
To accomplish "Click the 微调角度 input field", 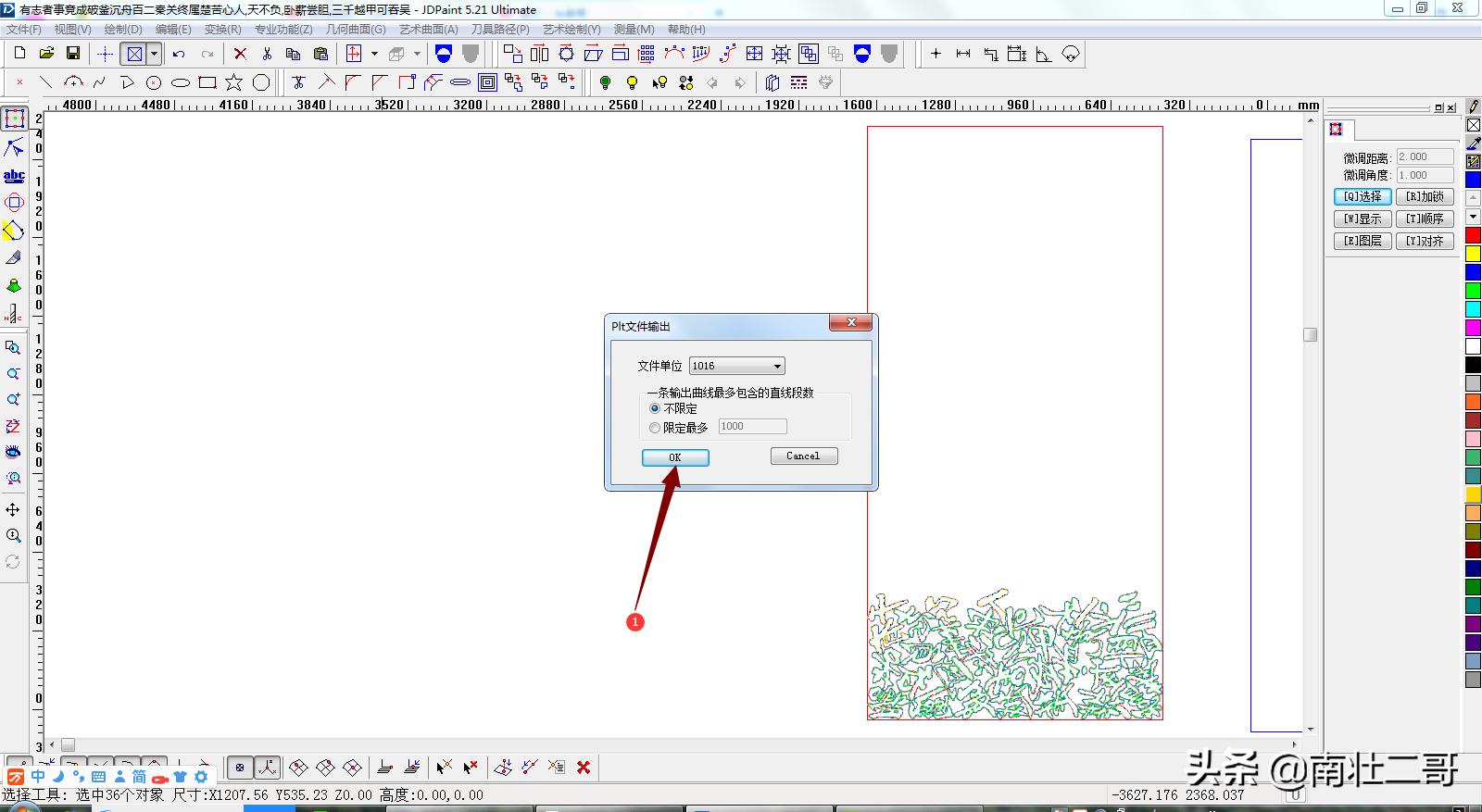I will tap(1425, 175).
